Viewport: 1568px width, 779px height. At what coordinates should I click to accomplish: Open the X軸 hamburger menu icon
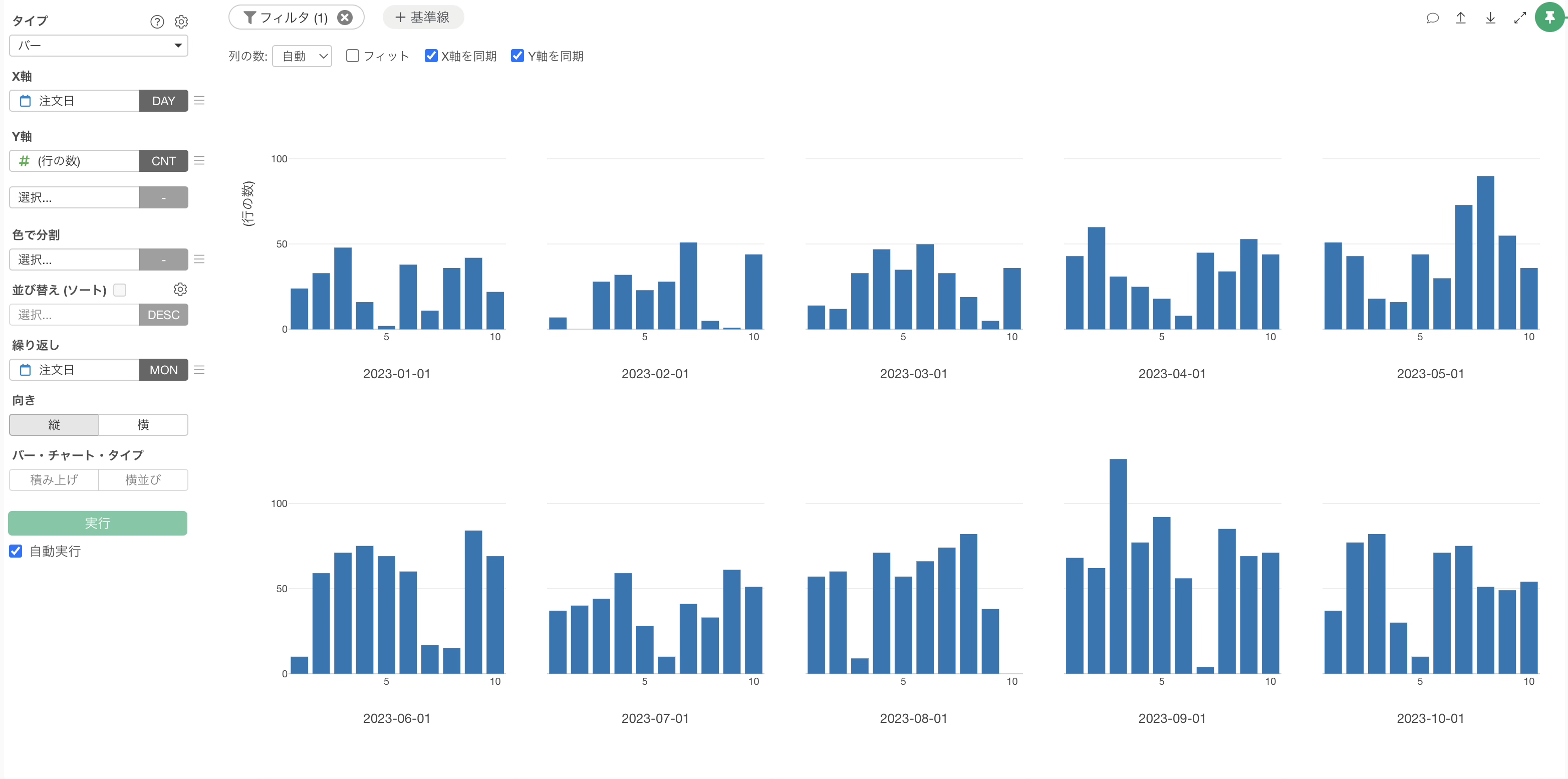tap(199, 100)
